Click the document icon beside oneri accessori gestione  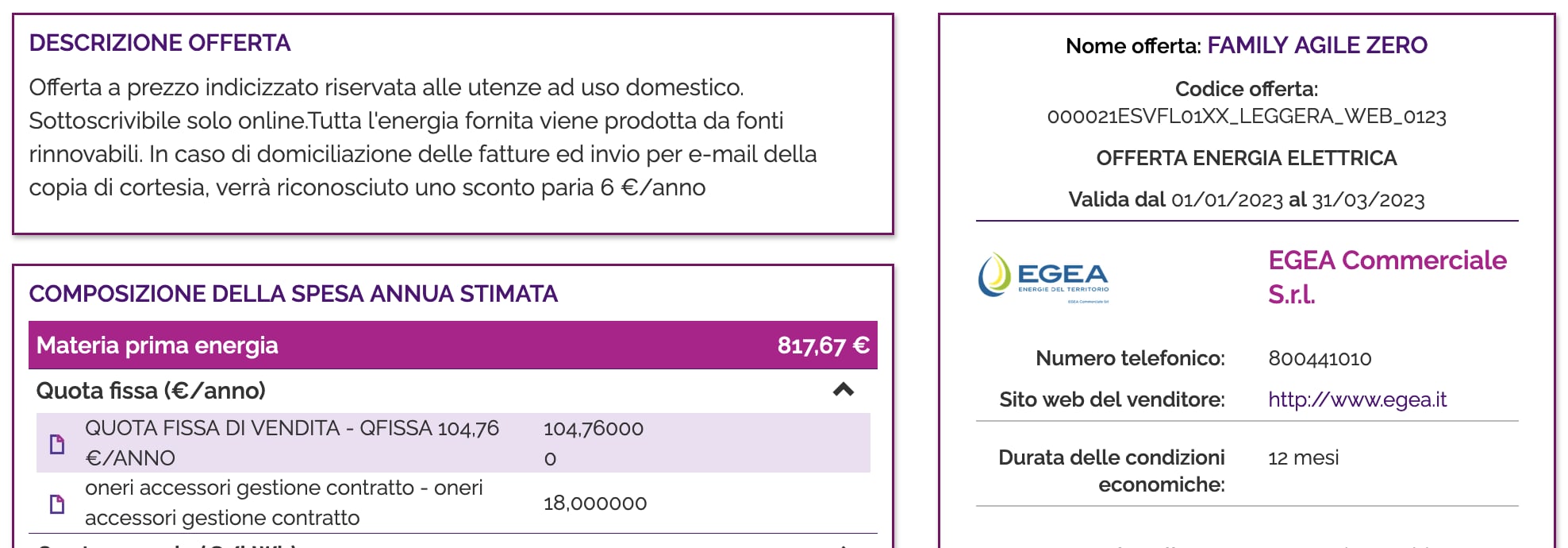click(x=57, y=504)
